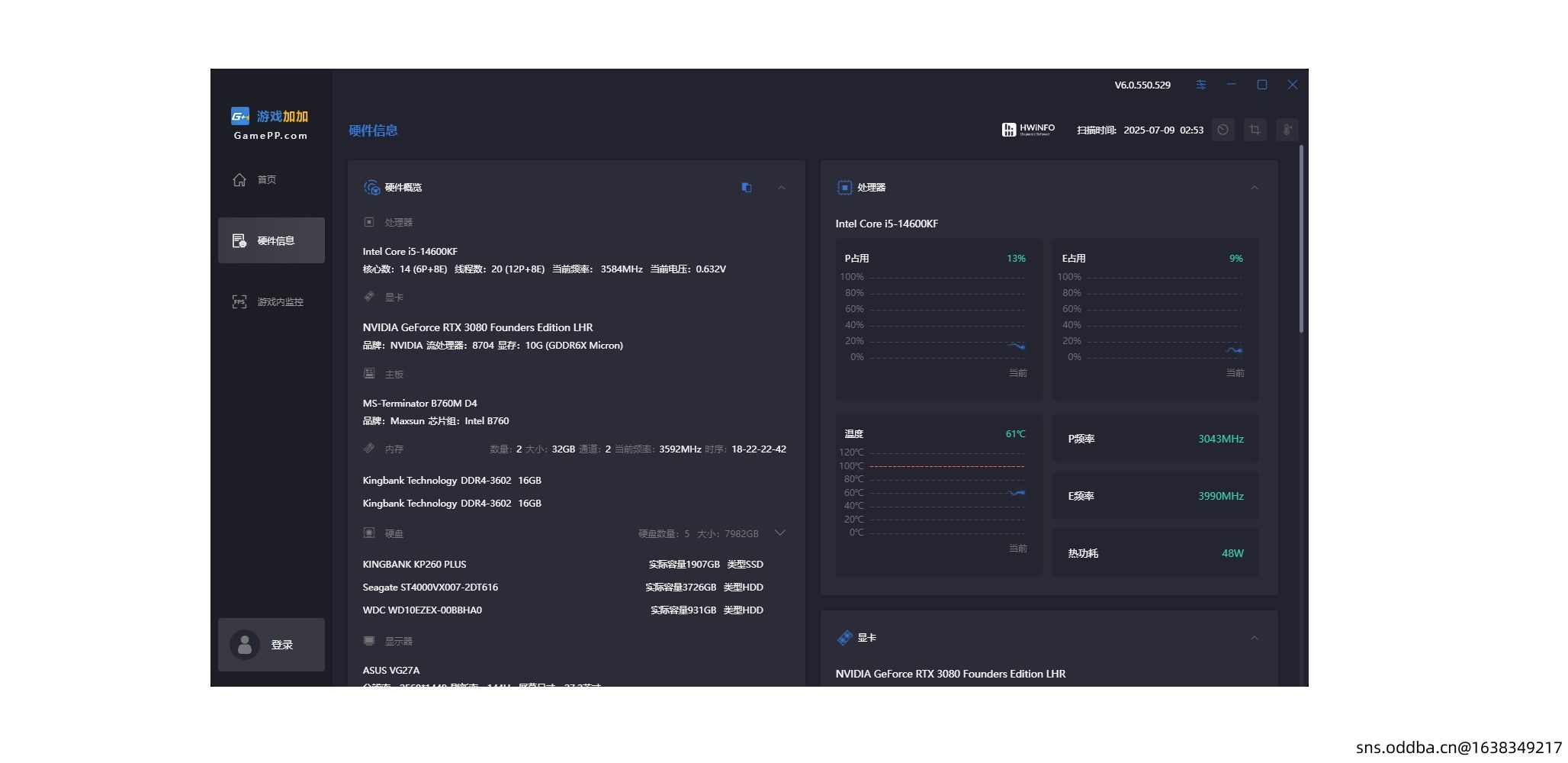Screen dimensions: 1568x763
Task: Click the 9% E-core usage value
Action: pyautogui.click(x=1236, y=259)
